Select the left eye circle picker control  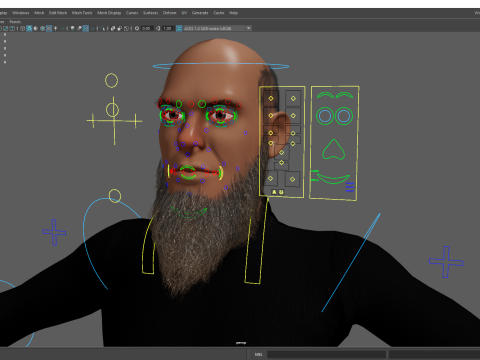[x=325, y=116]
